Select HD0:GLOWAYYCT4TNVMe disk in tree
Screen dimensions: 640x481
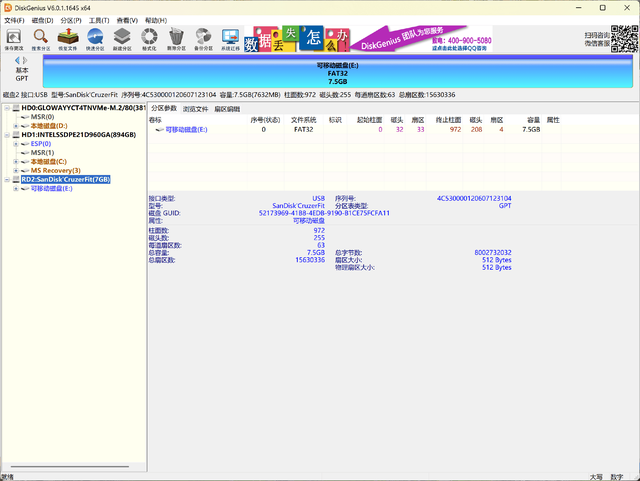[x=84, y=108]
